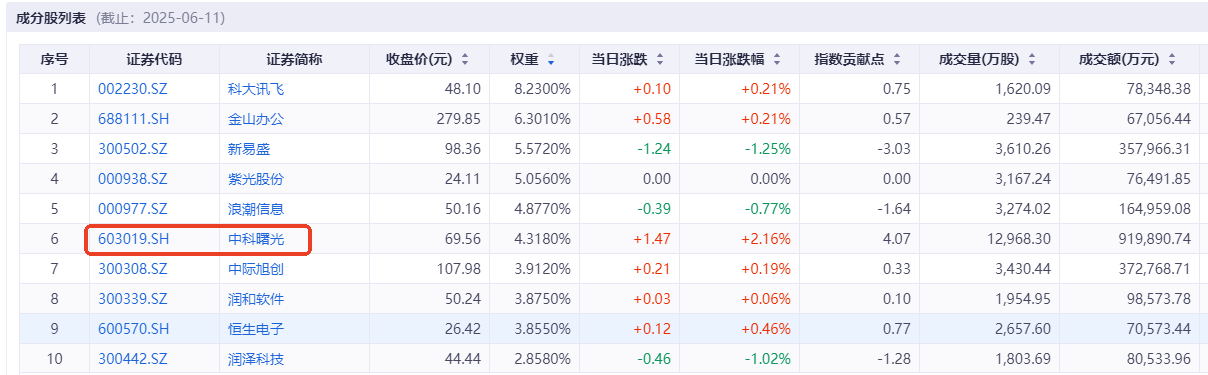Click the 证券代码 column header
The height and width of the screenshot is (375, 1208).
[x=154, y=59]
